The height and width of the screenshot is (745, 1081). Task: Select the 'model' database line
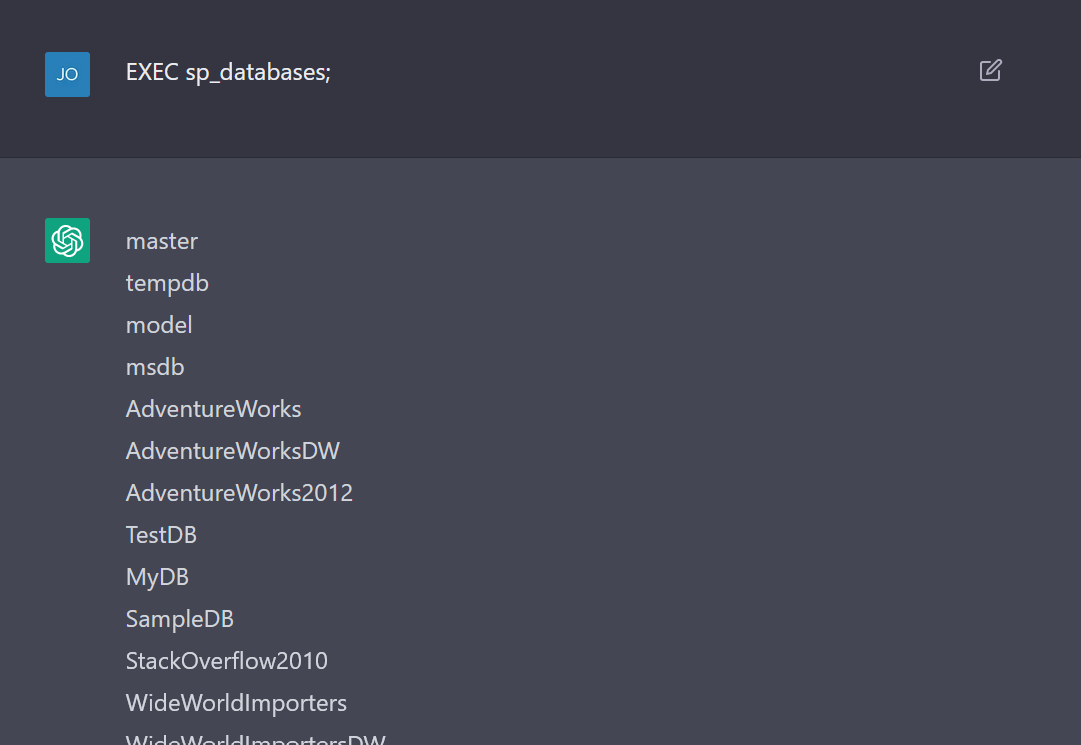coord(159,325)
